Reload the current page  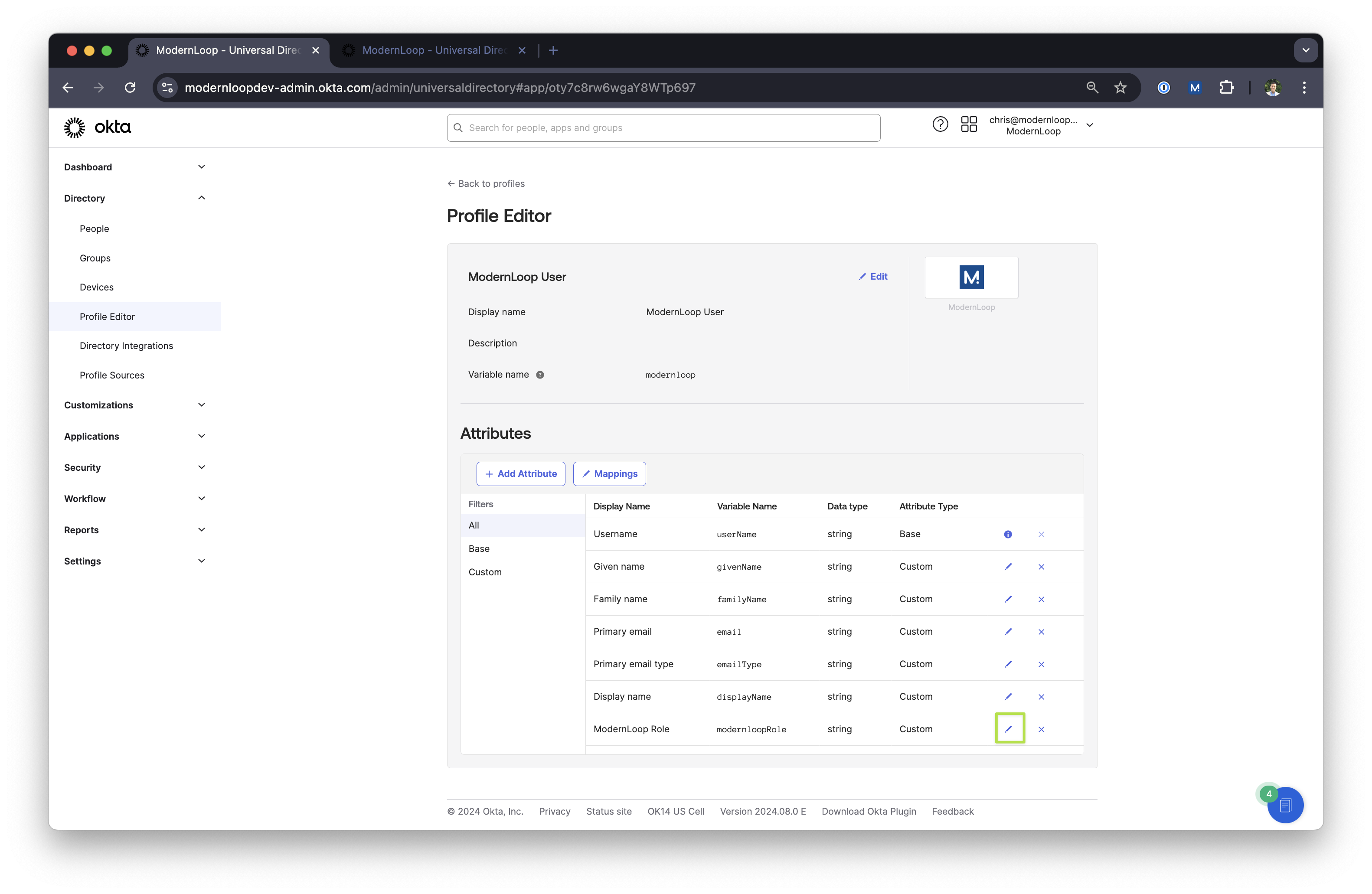tap(130, 88)
